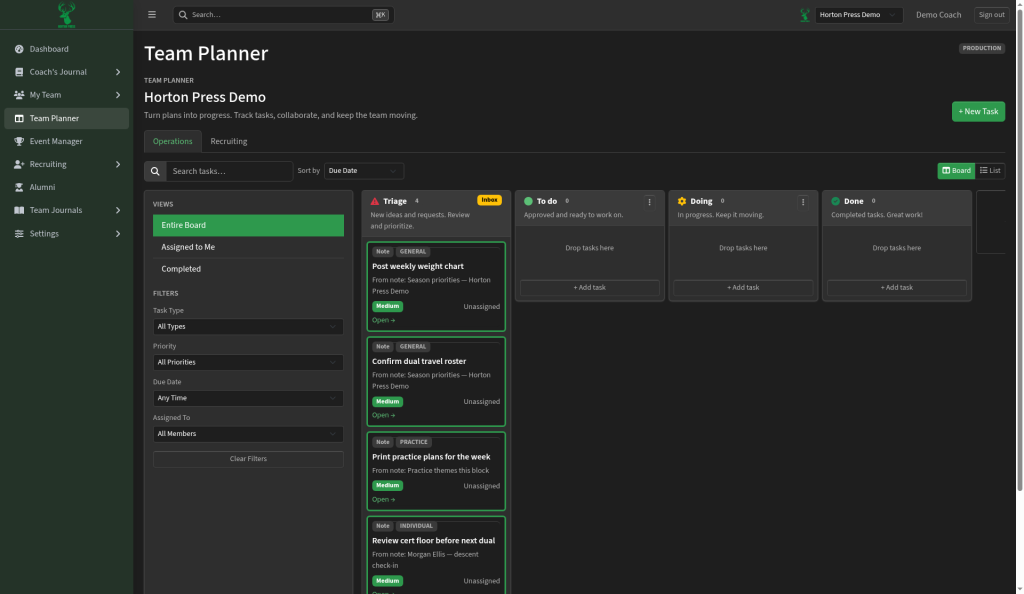The height and width of the screenshot is (594, 1024).
Task: Click the Dashboard gauge icon
Action: 19,49
